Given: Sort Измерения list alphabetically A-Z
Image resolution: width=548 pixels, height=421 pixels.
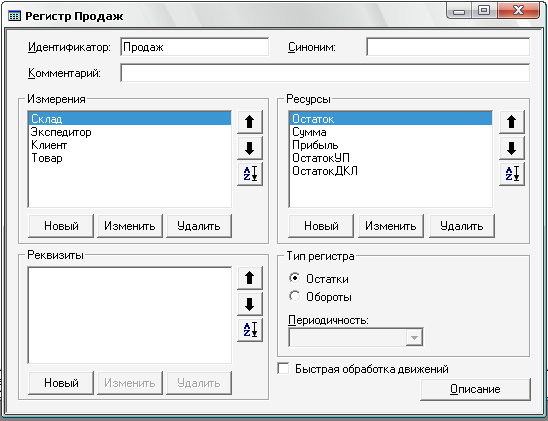Looking at the screenshot, I should [250, 174].
